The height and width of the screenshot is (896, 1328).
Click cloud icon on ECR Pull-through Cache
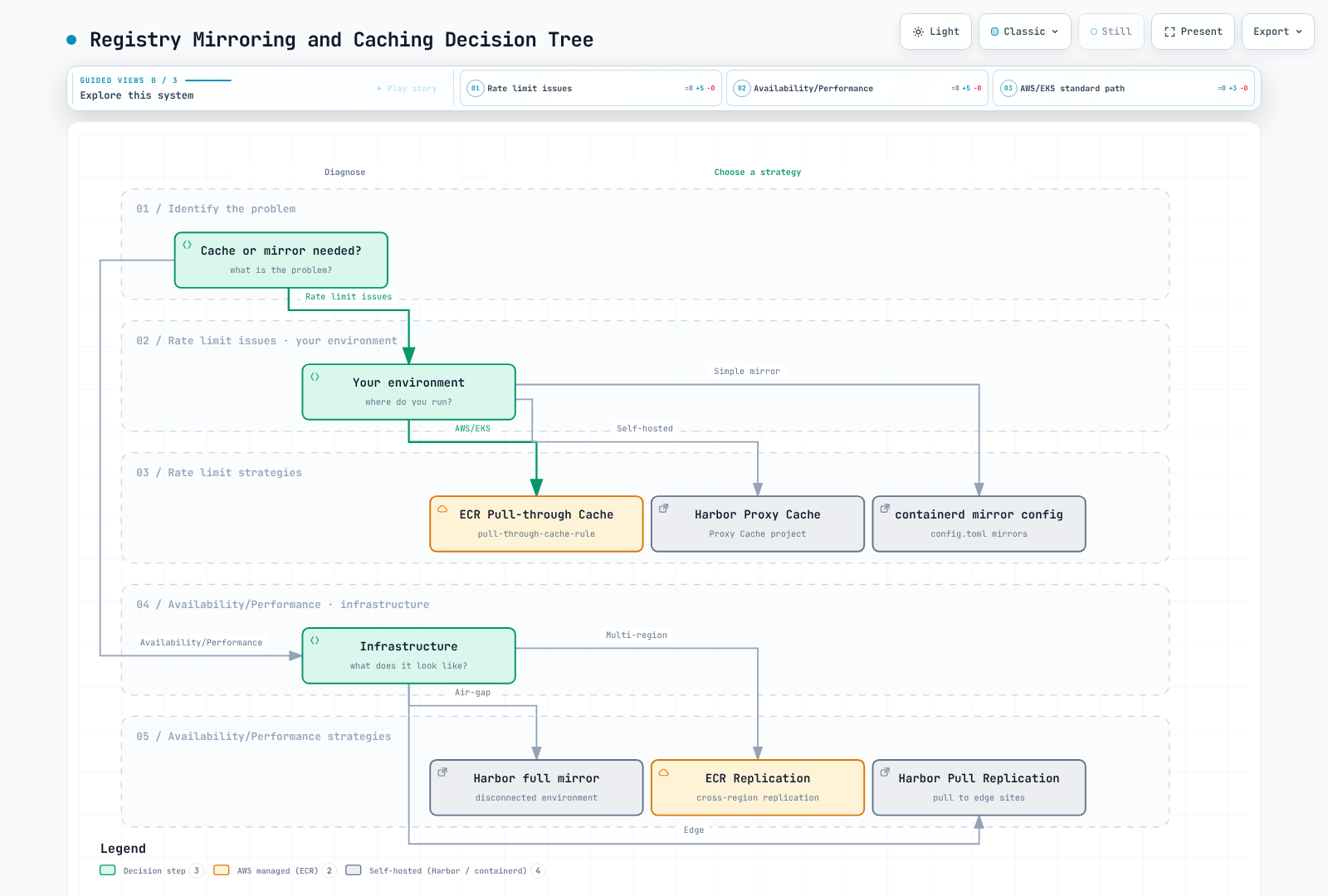click(442, 509)
